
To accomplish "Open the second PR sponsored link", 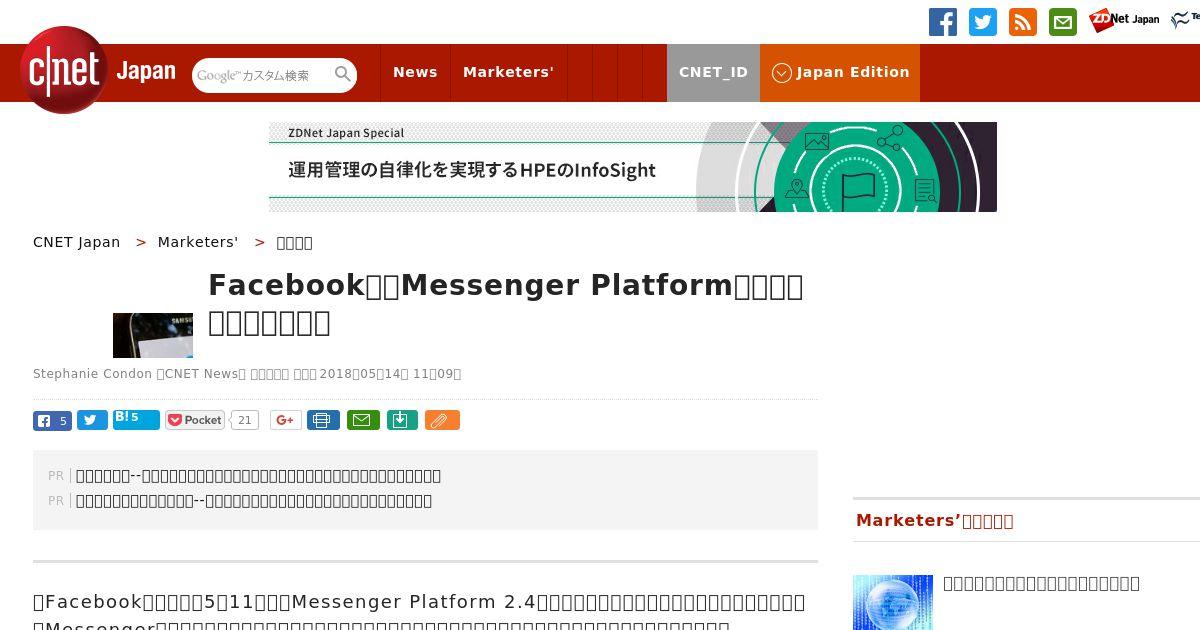I will 254,501.
